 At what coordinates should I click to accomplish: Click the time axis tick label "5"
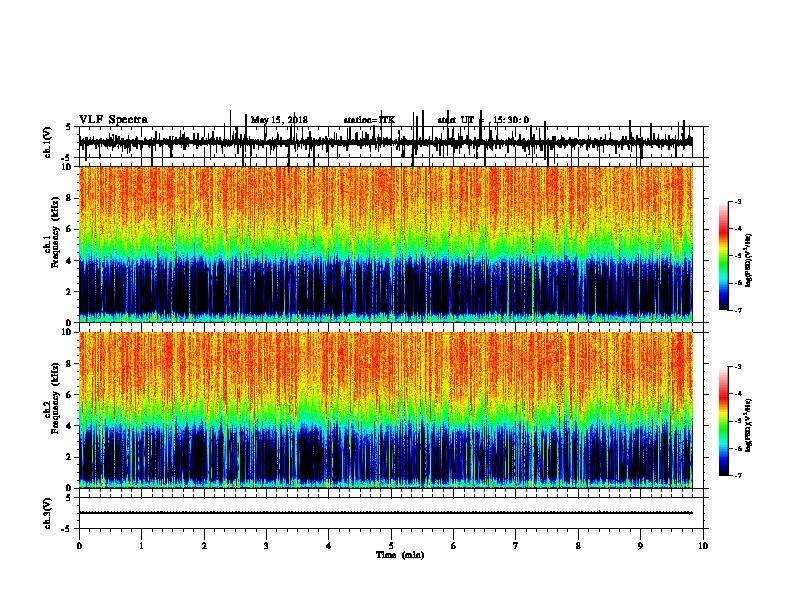coord(391,546)
